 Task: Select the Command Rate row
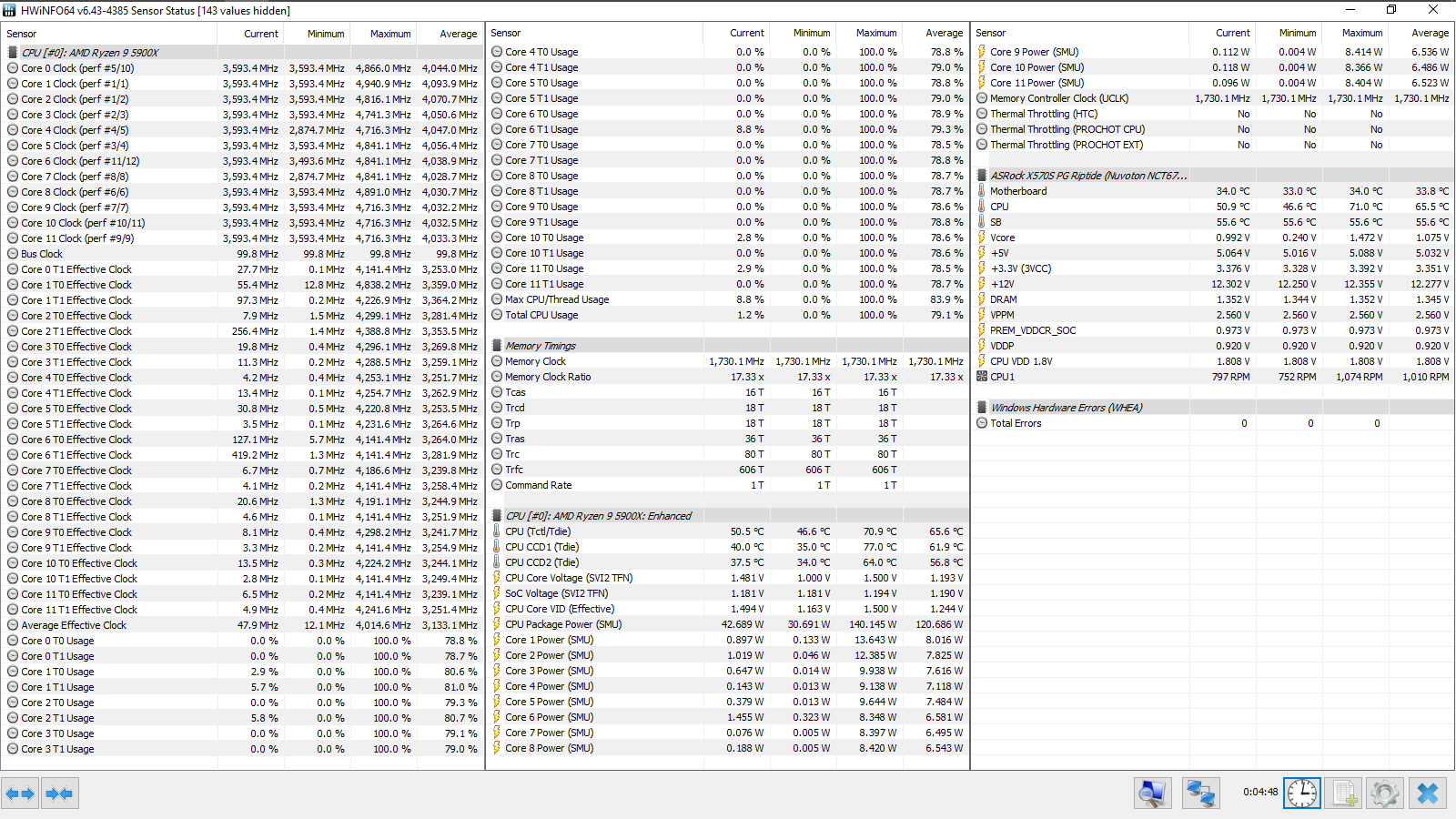tap(727, 485)
